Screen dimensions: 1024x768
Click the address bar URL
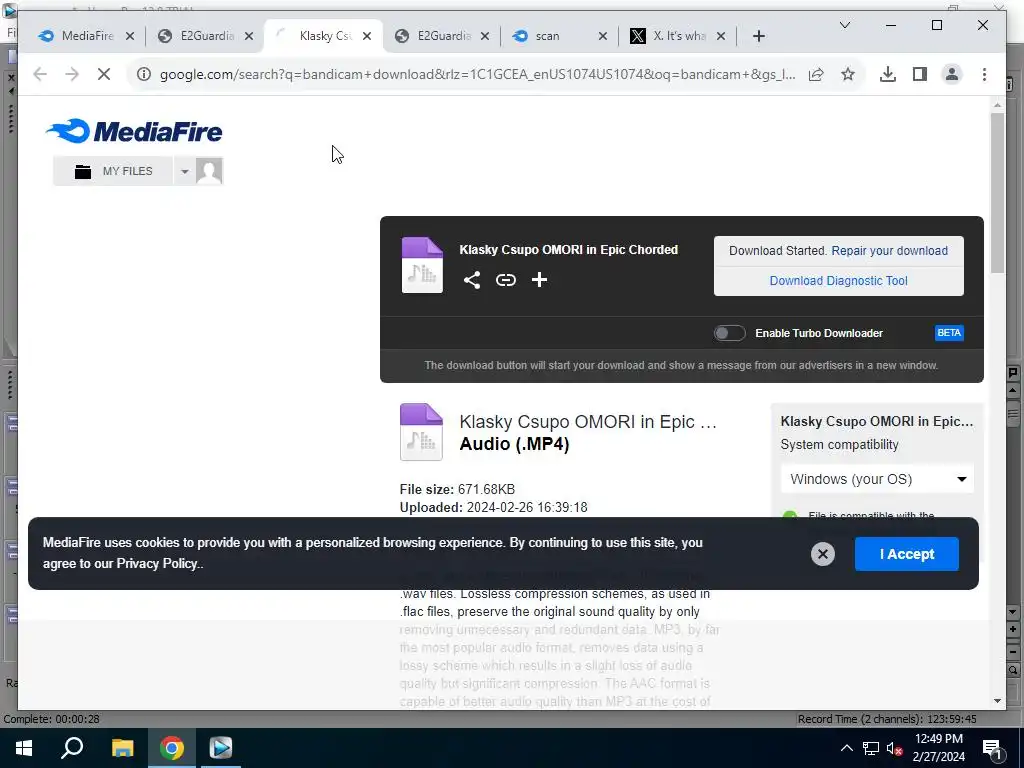[477, 74]
